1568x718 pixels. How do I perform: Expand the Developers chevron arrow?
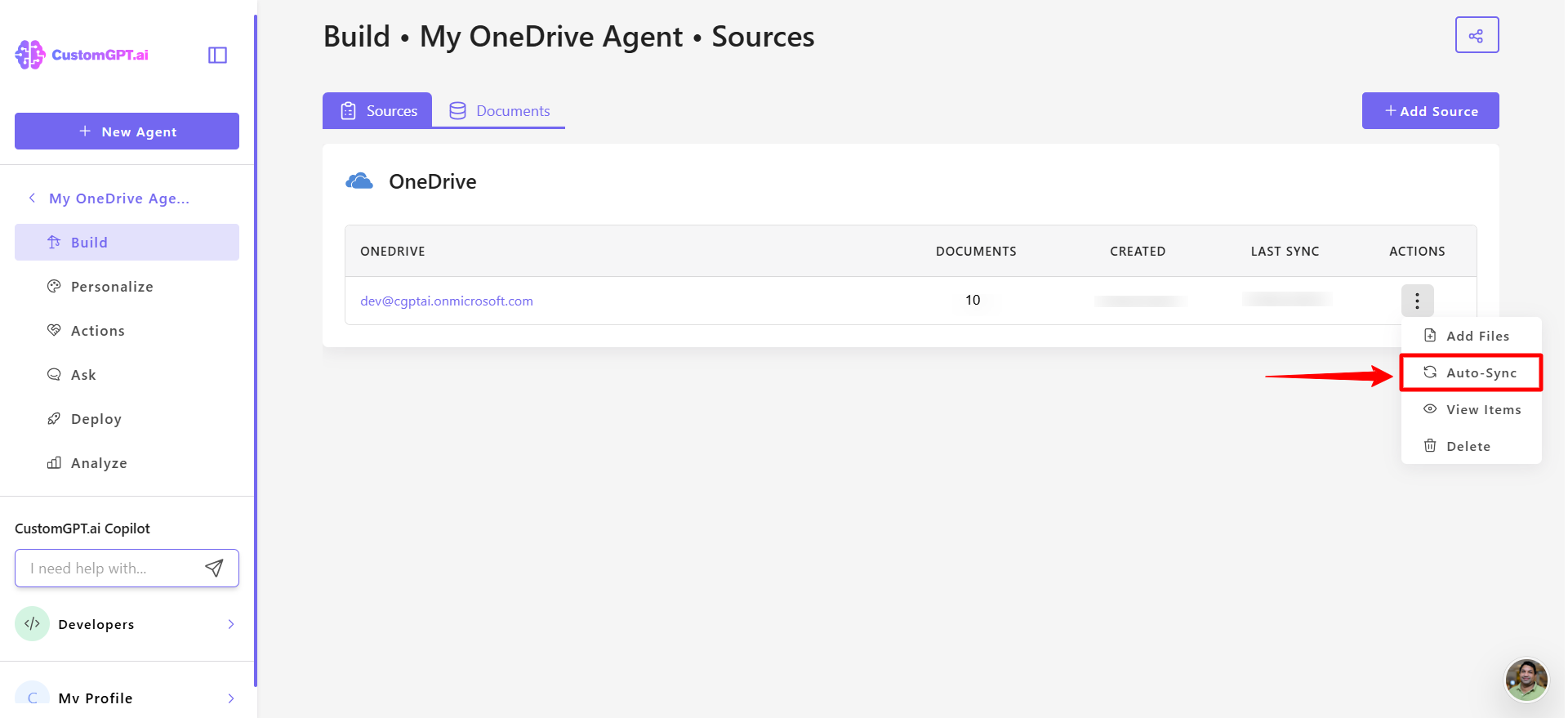(x=231, y=624)
